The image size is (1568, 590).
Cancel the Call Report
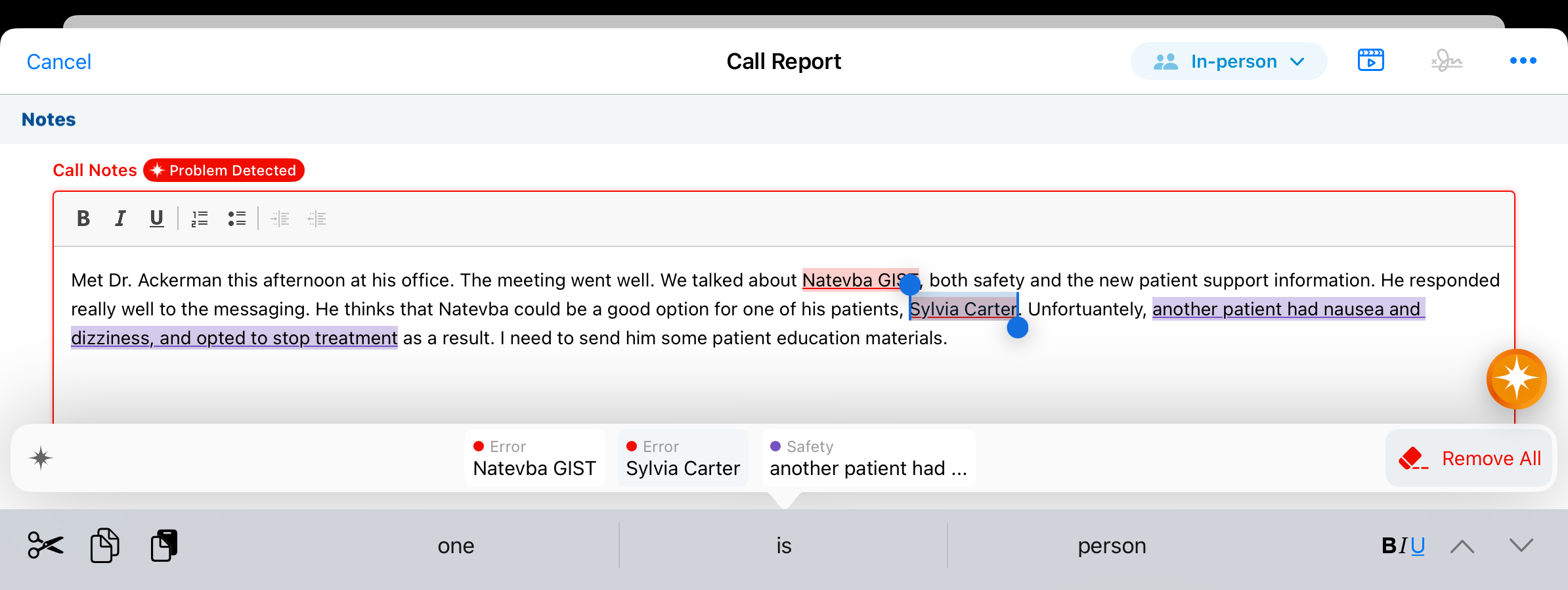pyautogui.click(x=58, y=62)
